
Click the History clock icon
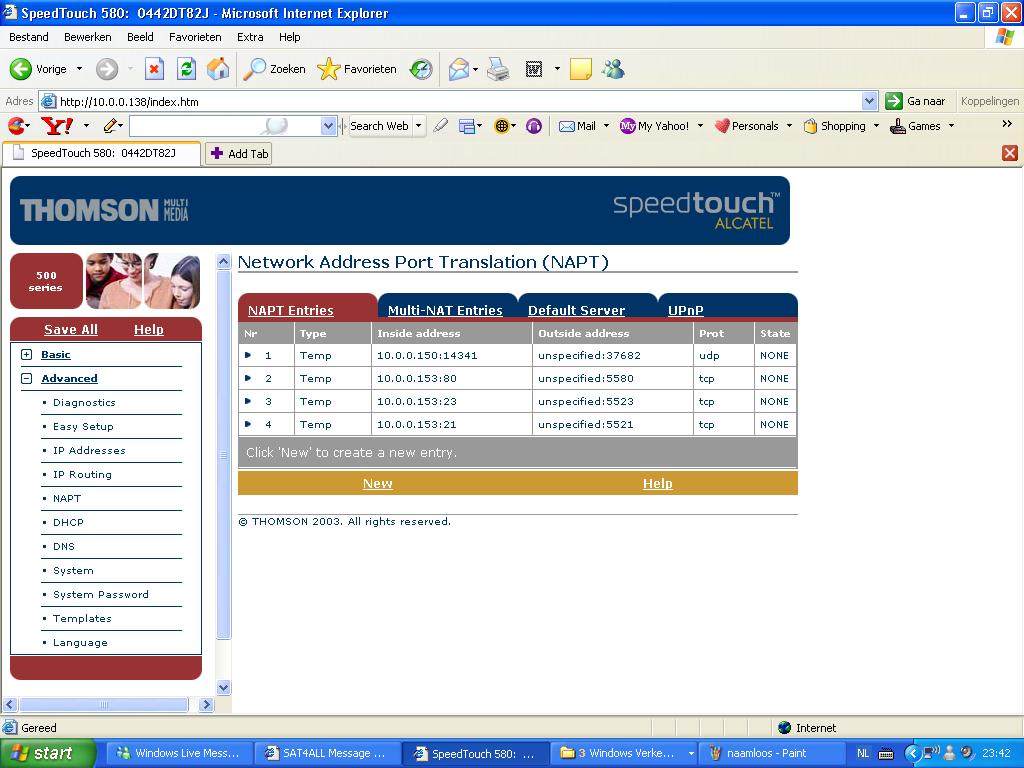[x=421, y=69]
